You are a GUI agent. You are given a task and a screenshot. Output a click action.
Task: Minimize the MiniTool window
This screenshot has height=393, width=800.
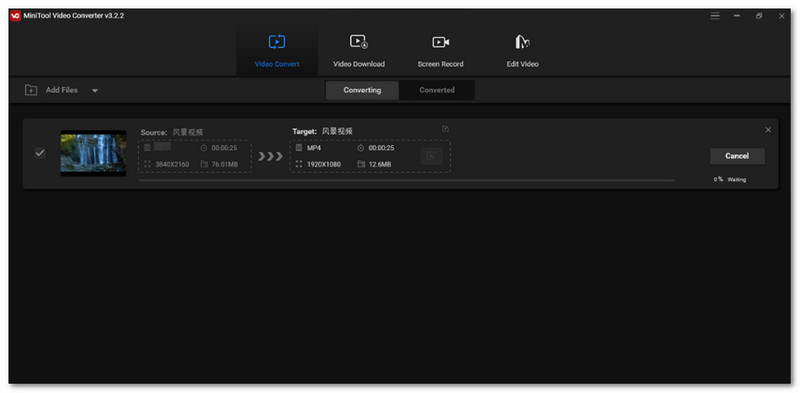[737, 16]
